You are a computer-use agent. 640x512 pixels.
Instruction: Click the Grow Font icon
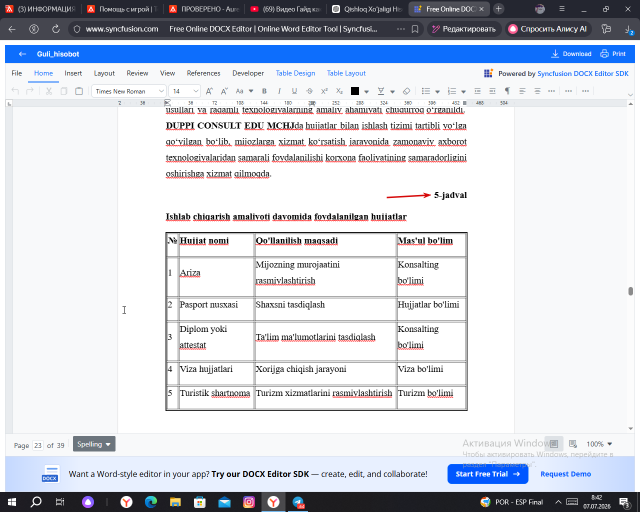[209, 91]
